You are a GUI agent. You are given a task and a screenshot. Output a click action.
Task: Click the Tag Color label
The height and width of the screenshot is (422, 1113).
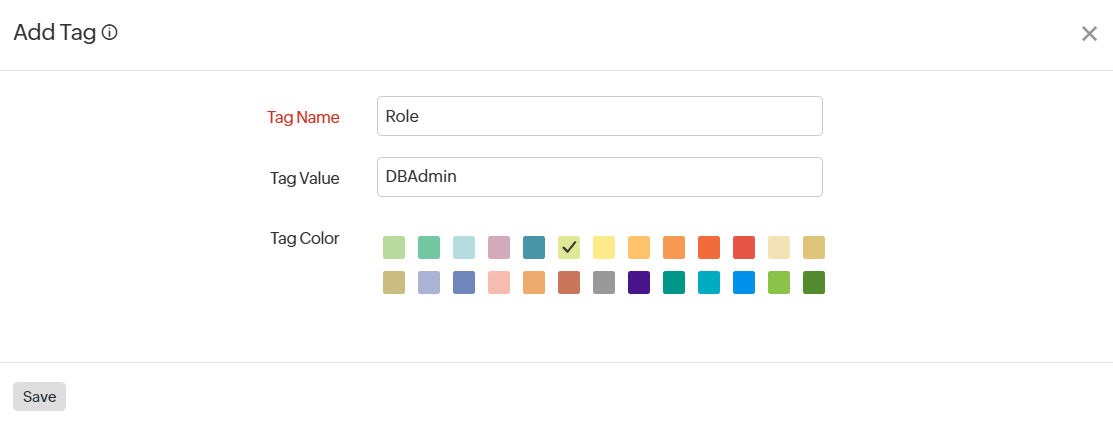click(305, 238)
